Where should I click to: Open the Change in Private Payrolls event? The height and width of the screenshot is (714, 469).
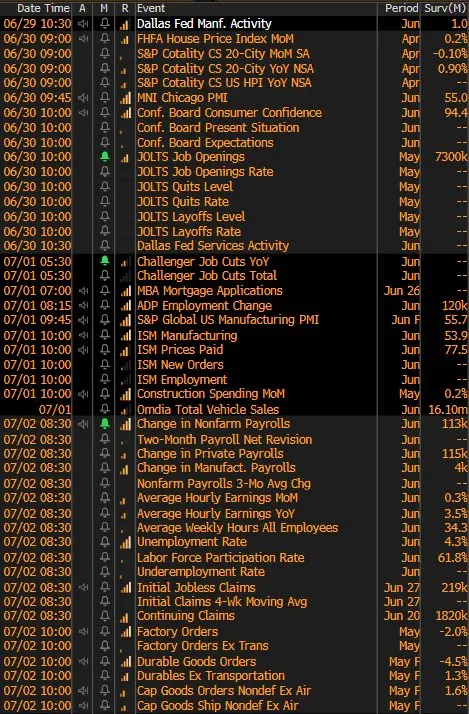(210, 454)
